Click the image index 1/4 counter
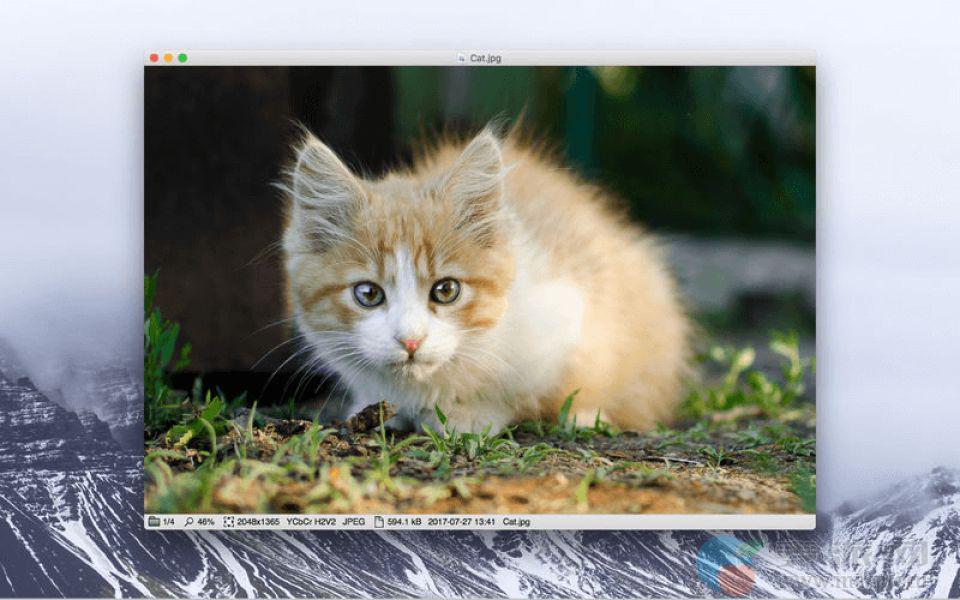The image size is (960, 600). (x=168, y=522)
